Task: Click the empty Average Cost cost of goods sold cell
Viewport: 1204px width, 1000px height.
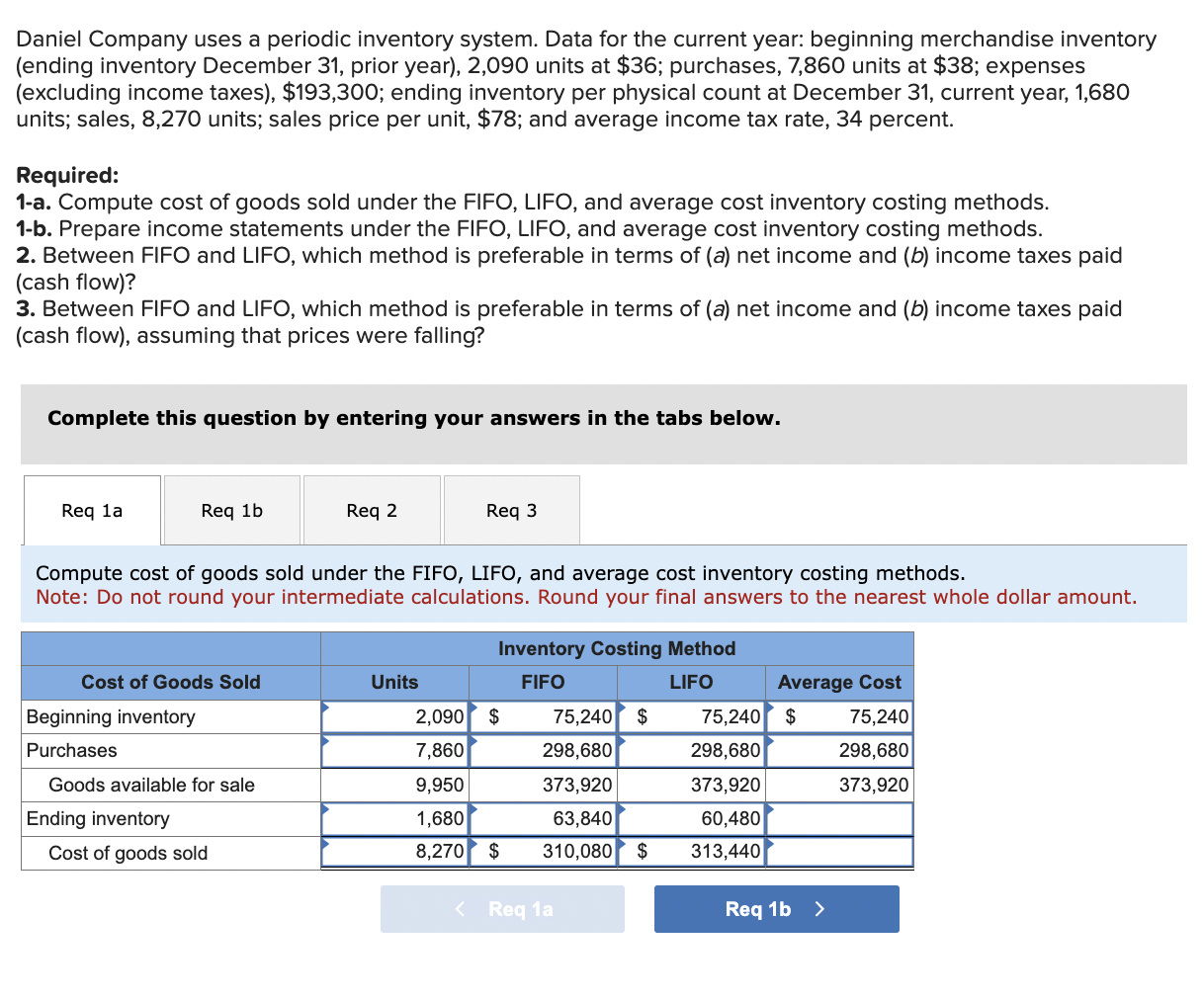Action: tap(840, 851)
